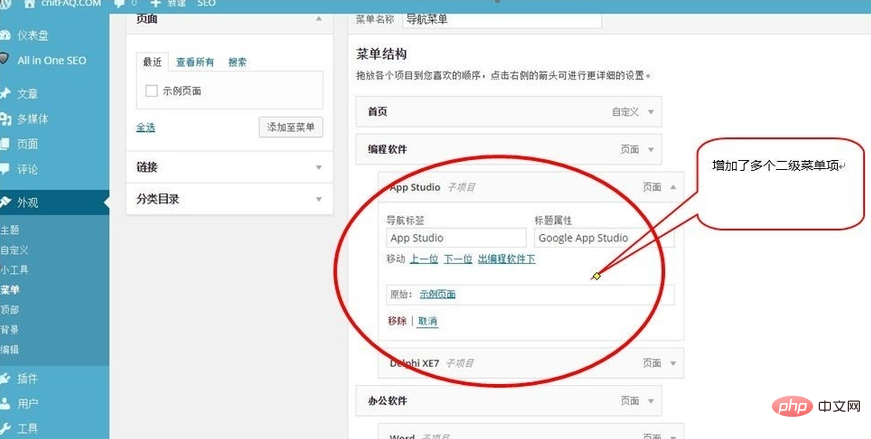Click the 上一位 move up link
The height and width of the screenshot is (439, 871).
tap(424, 259)
